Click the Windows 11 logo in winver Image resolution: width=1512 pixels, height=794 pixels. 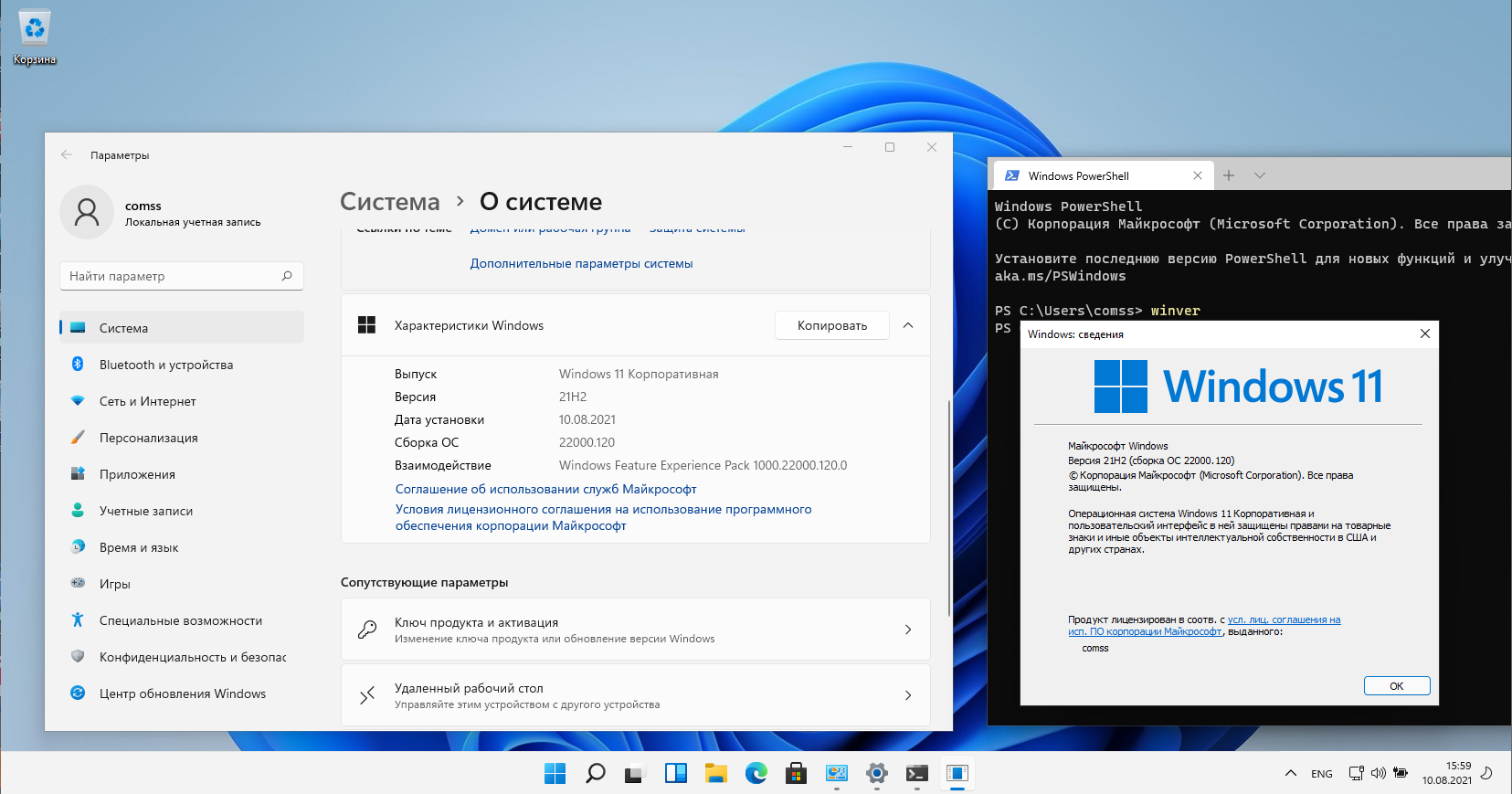coord(1239,386)
